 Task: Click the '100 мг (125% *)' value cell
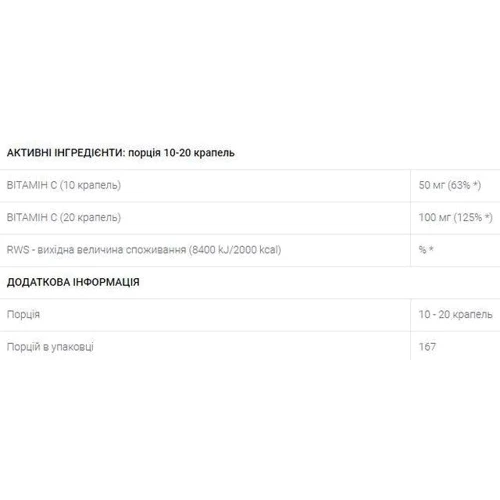(455, 217)
